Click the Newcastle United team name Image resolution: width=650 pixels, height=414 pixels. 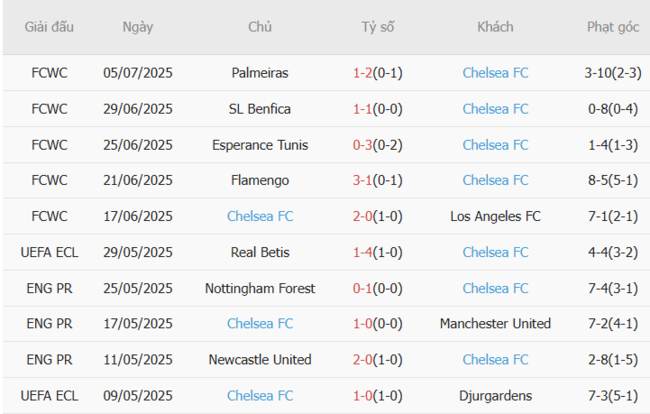260,359
